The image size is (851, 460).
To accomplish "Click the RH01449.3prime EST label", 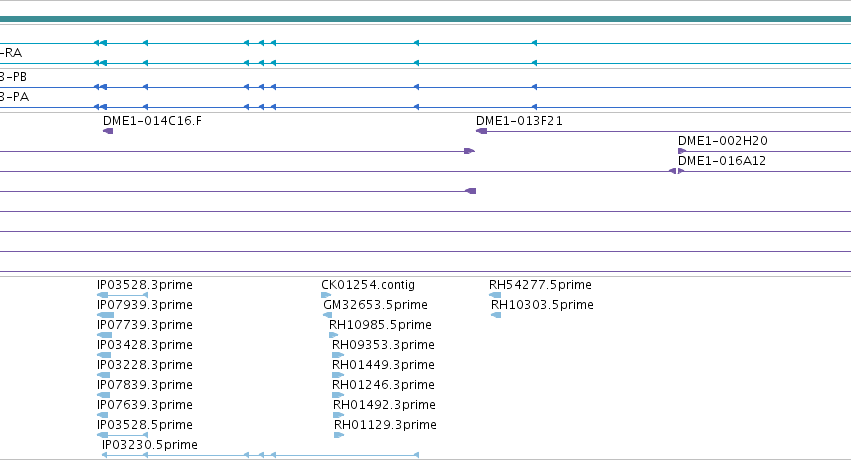I will click(383, 365).
